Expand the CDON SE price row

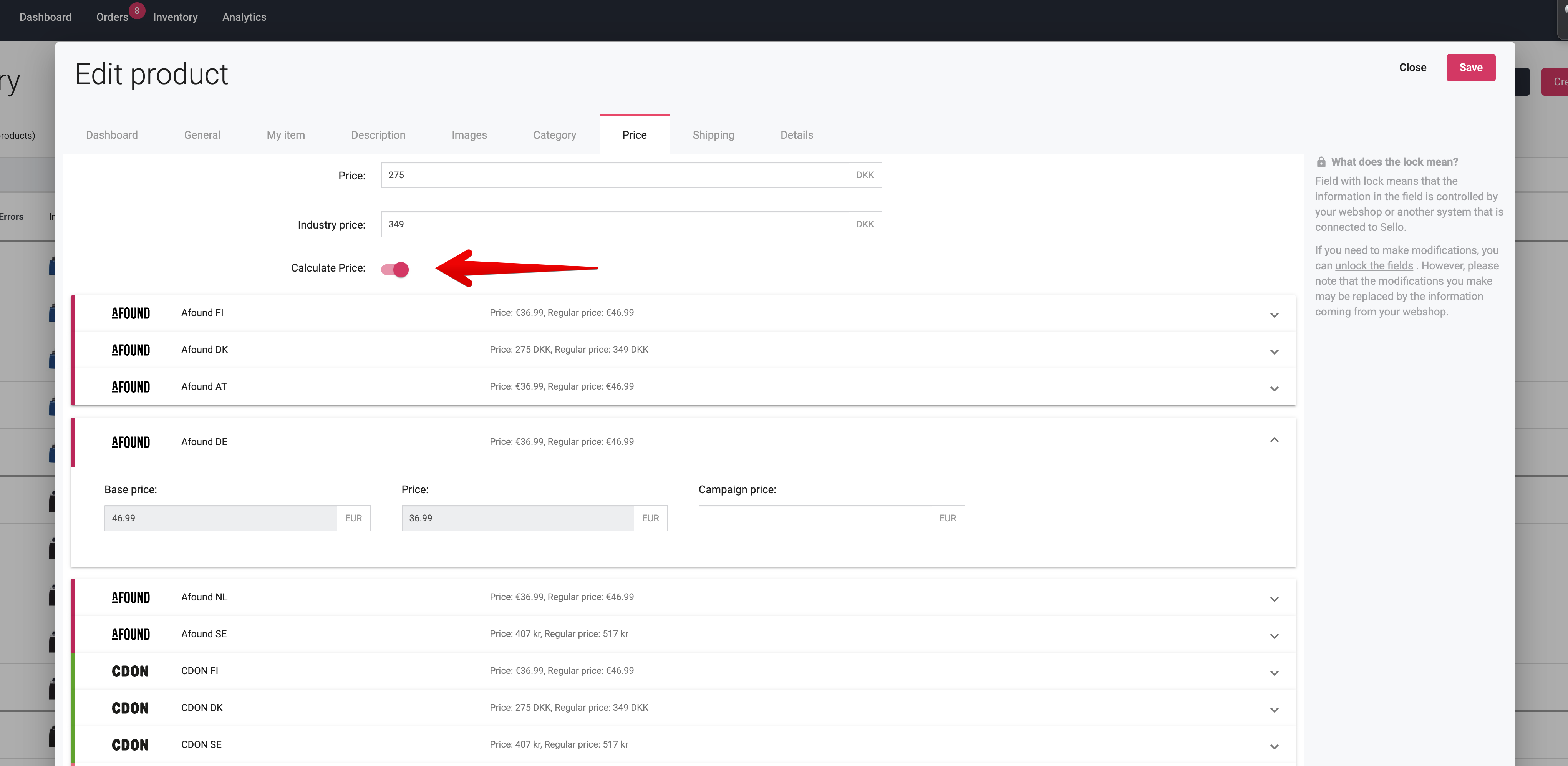point(1274,746)
